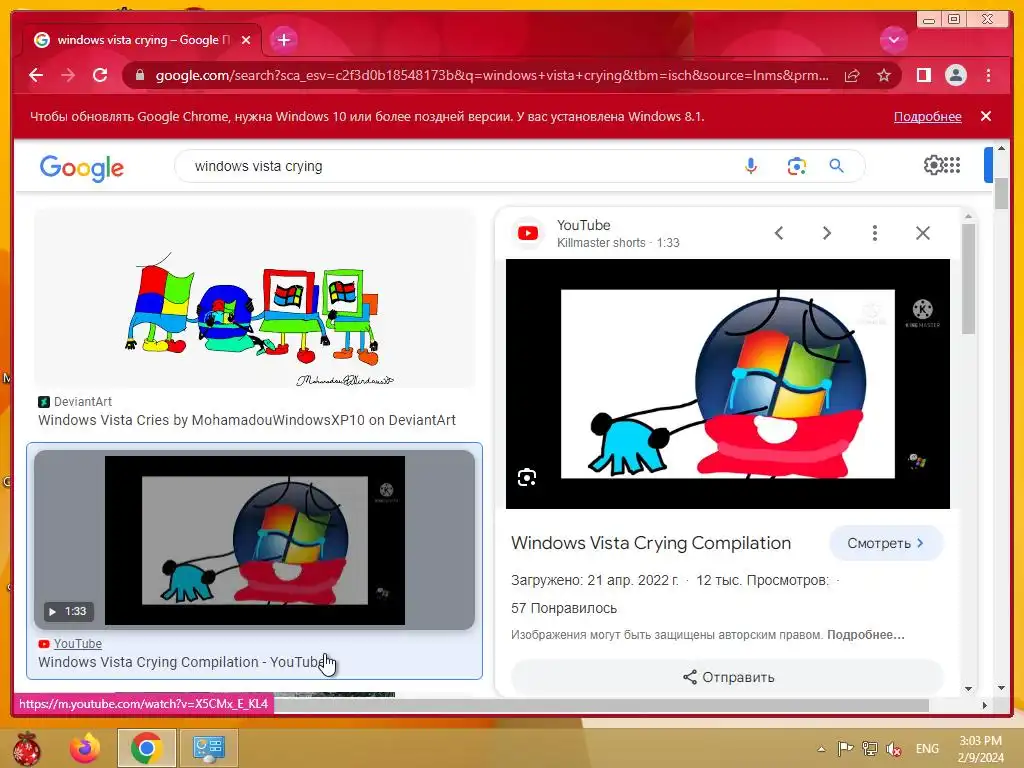Click the 'Смотреть' watch button
The image size is (1024, 768).
[886, 543]
